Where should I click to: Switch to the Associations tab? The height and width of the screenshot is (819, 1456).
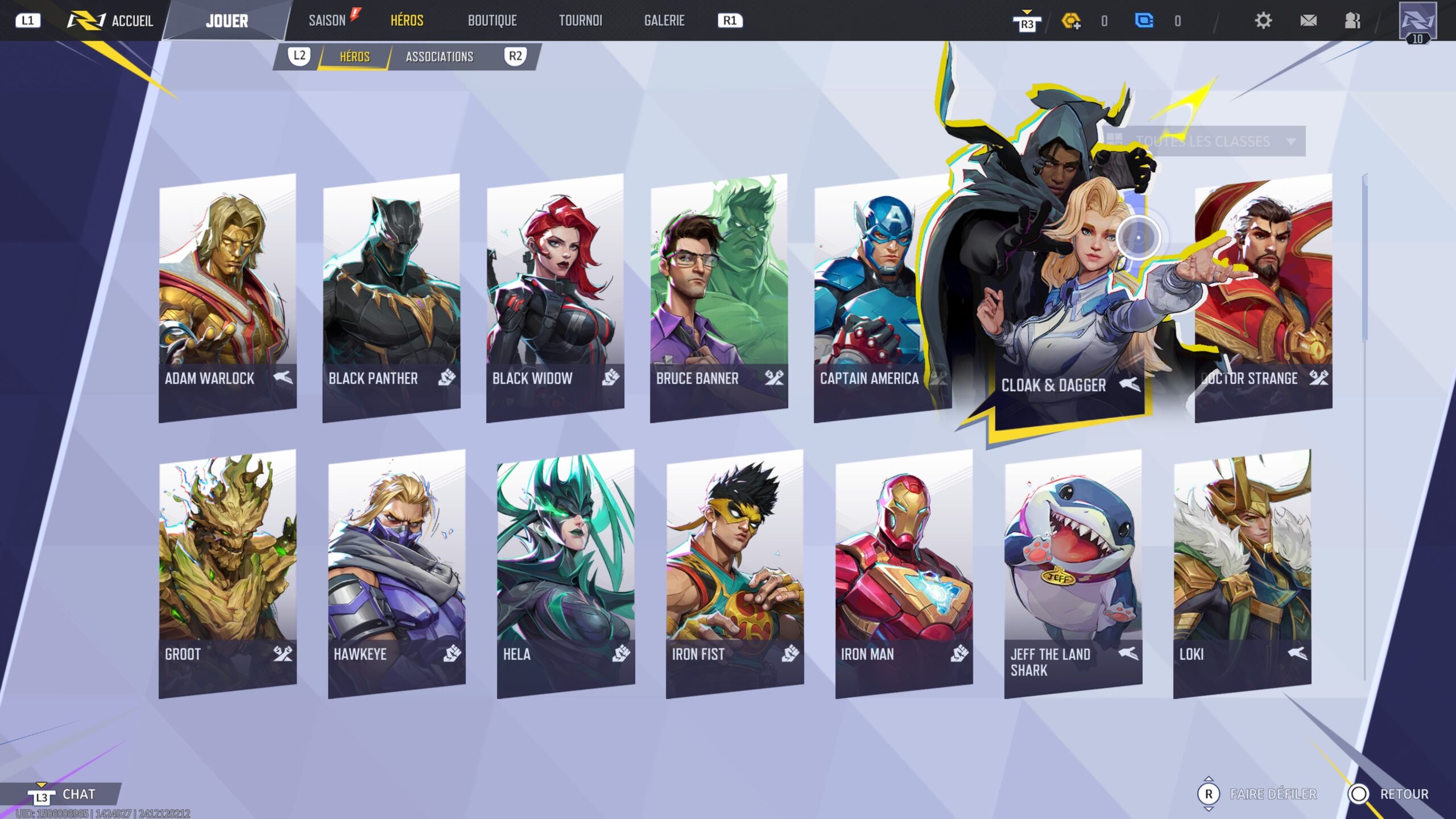tap(439, 57)
